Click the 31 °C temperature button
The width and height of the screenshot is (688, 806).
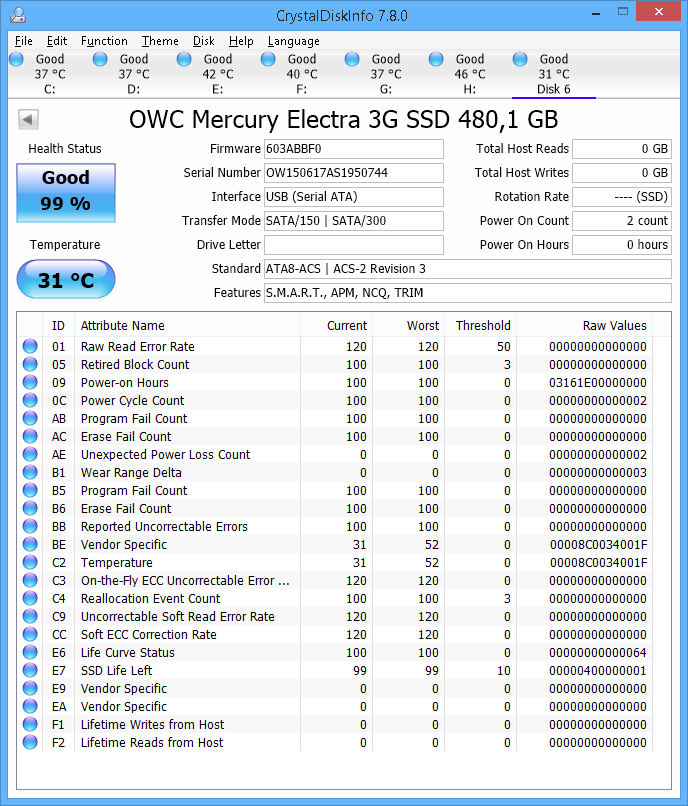coord(66,280)
